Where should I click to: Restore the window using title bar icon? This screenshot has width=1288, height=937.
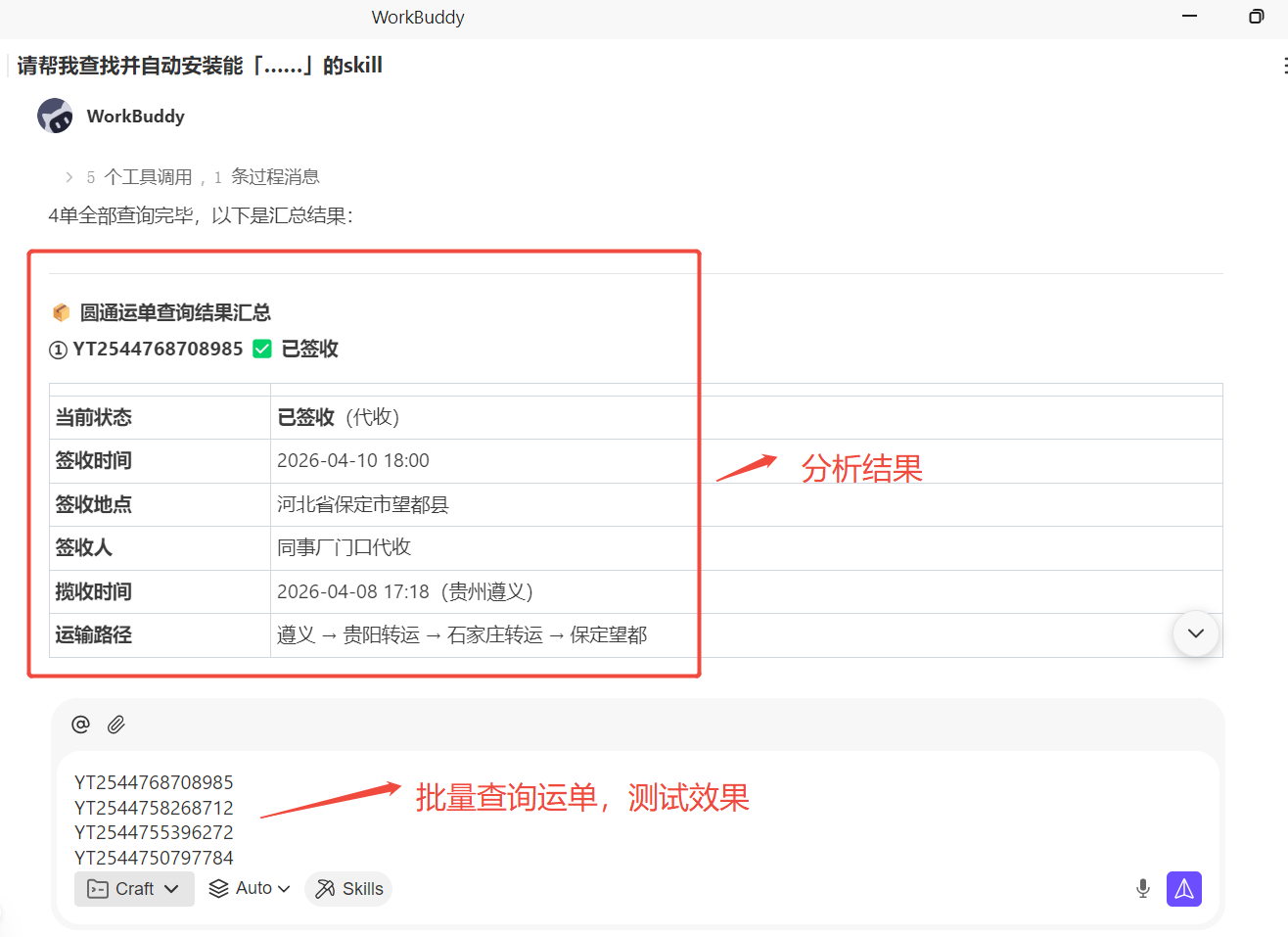click(1256, 17)
